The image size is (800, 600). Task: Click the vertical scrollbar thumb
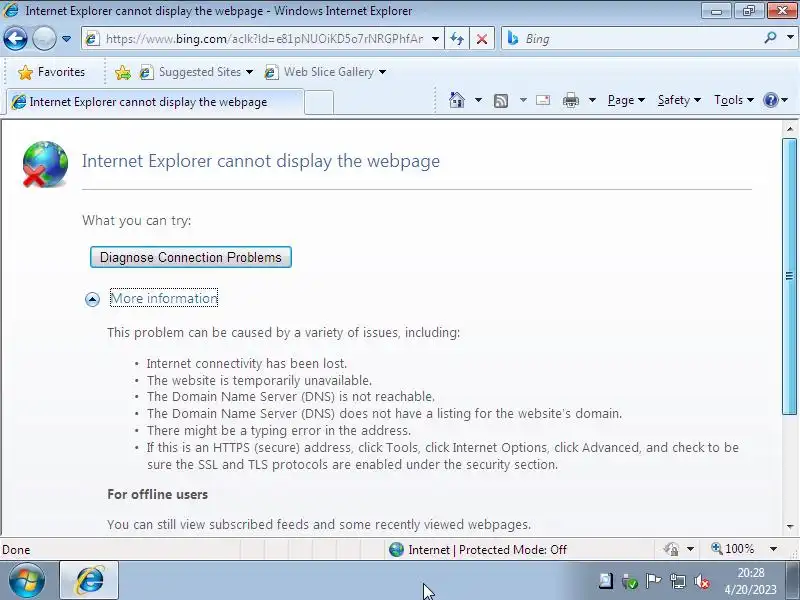tap(789, 276)
